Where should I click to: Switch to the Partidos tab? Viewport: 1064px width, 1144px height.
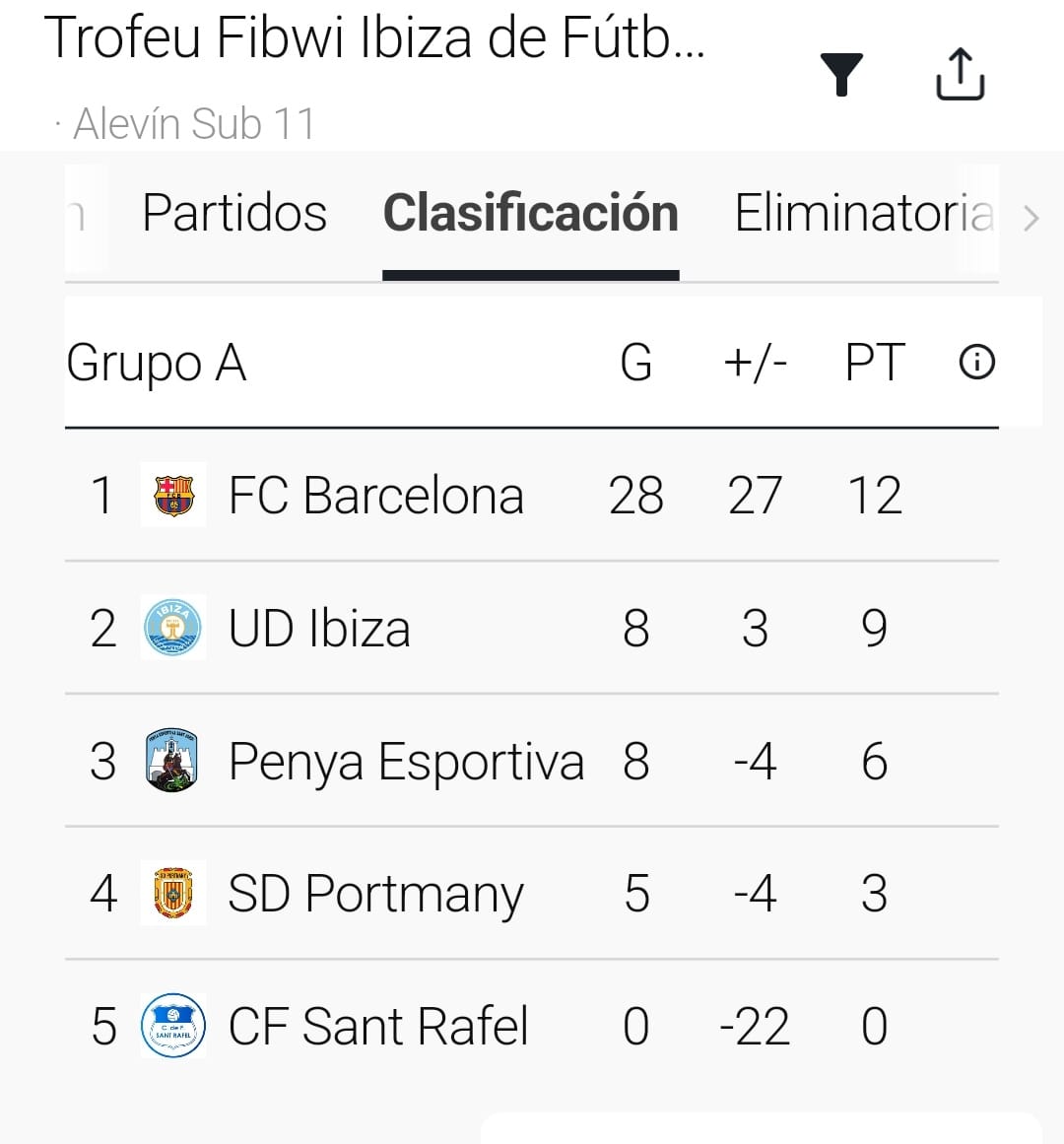click(x=234, y=213)
